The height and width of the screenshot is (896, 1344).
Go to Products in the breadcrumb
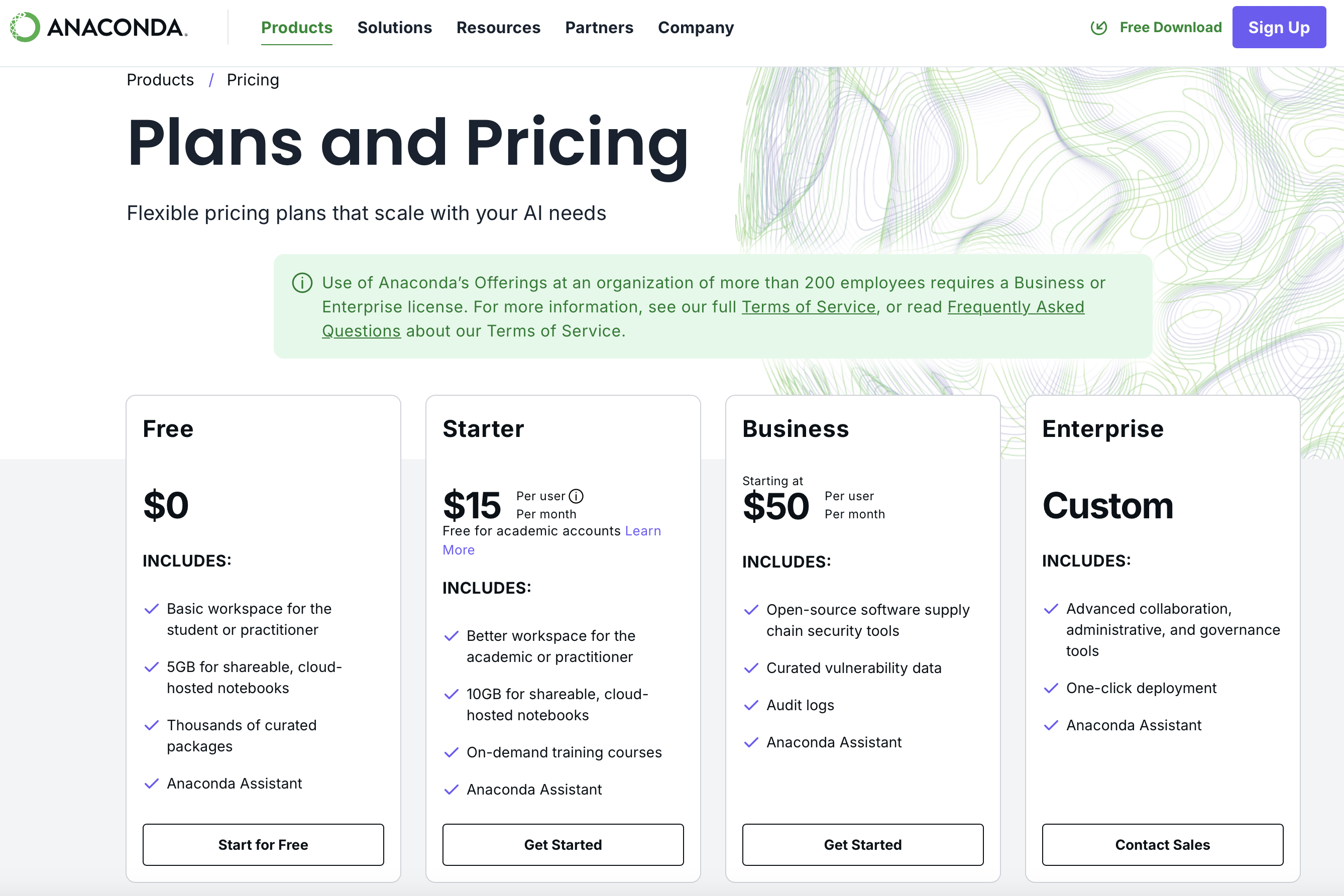click(x=160, y=80)
